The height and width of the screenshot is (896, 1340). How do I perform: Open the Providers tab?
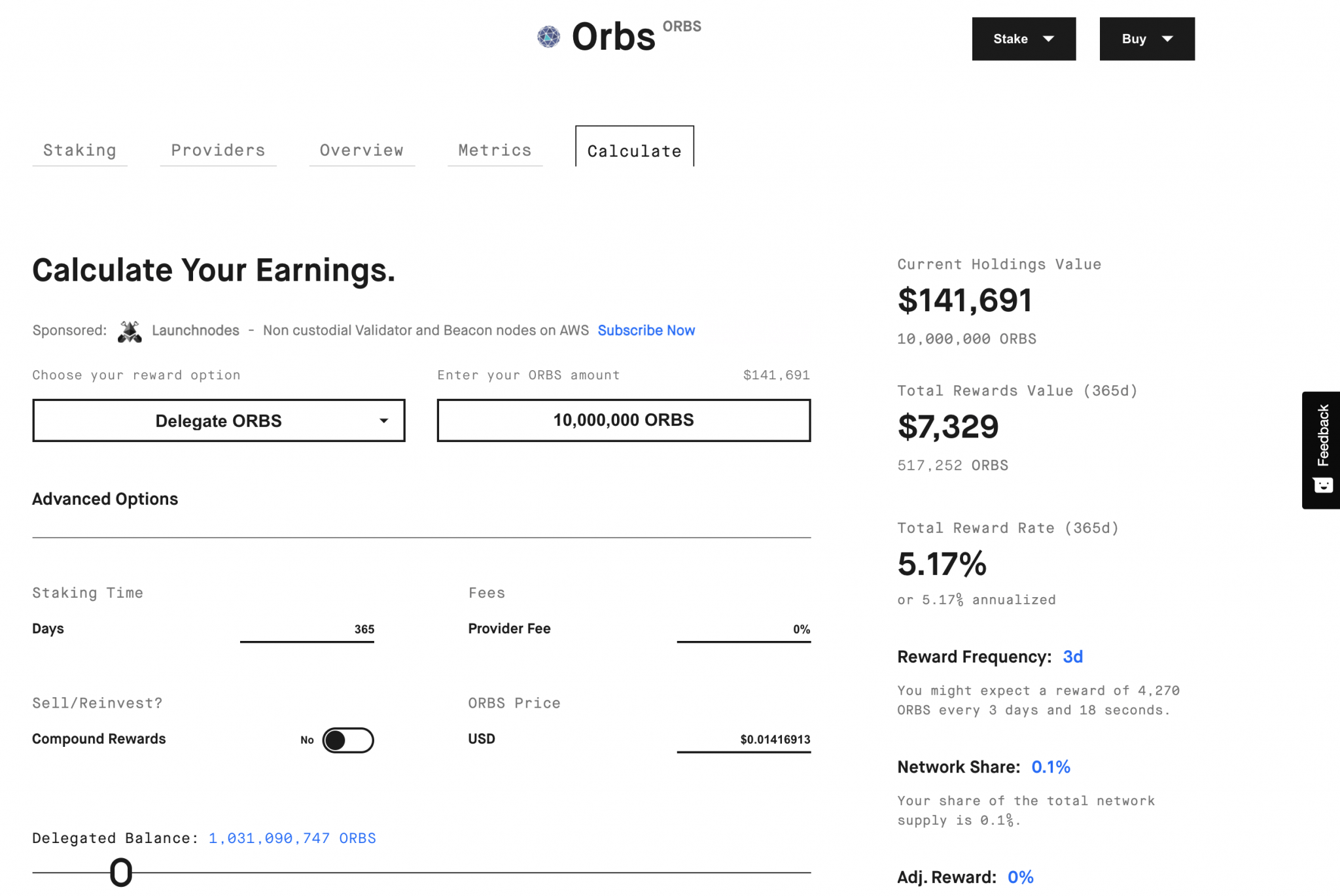click(218, 150)
